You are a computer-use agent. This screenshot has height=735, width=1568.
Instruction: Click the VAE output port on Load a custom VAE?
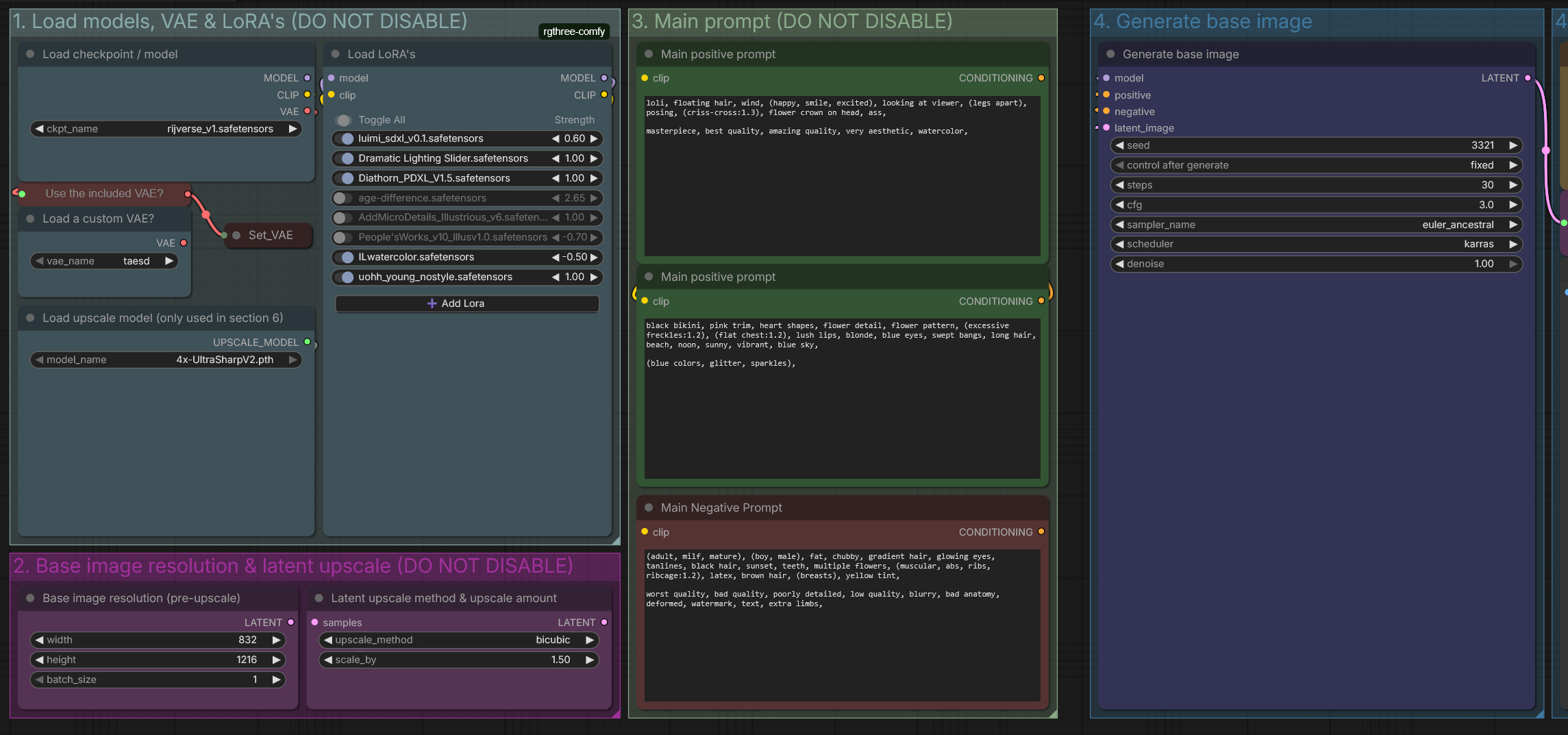pyautogui.click(x=184, y=242)
